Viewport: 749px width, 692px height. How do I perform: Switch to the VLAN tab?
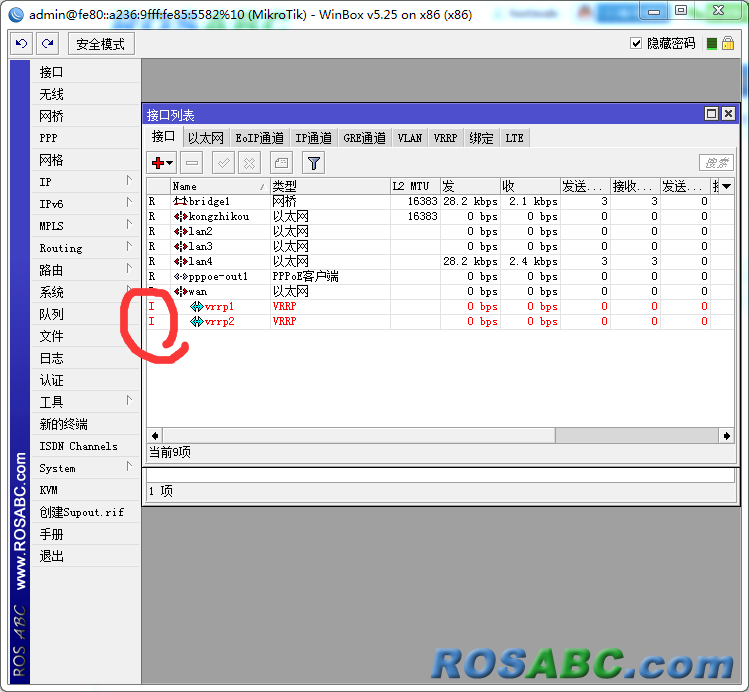410,138
